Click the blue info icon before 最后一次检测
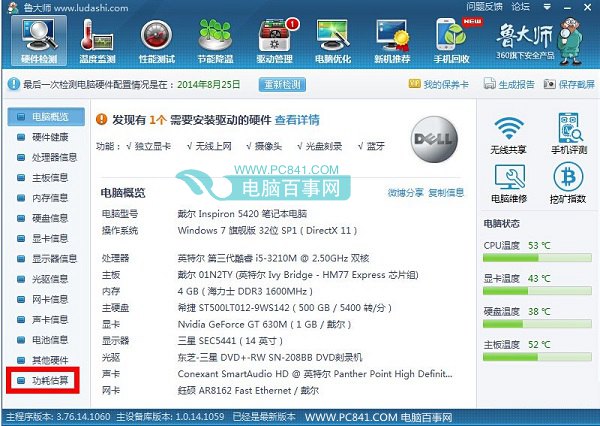 tap(13, 84)
